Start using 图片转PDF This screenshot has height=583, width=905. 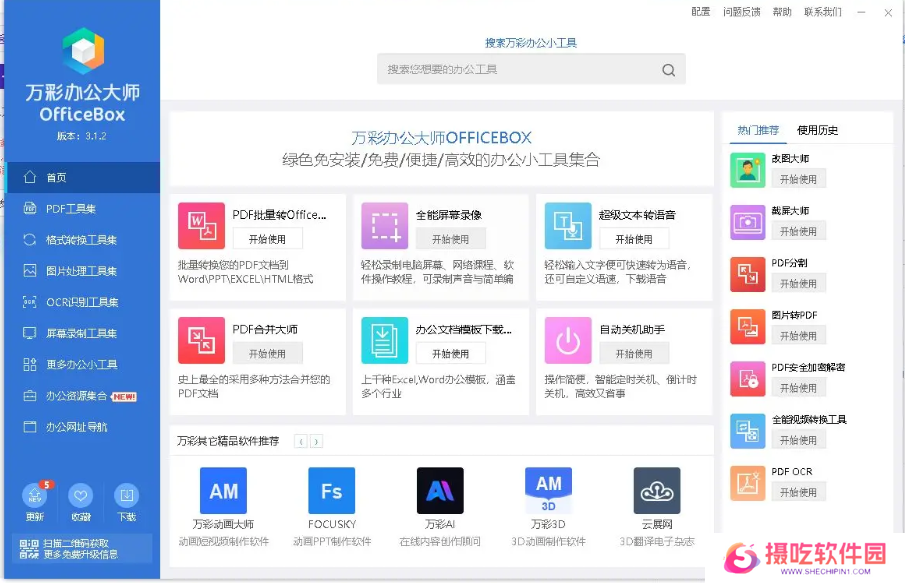coord(798,335)
